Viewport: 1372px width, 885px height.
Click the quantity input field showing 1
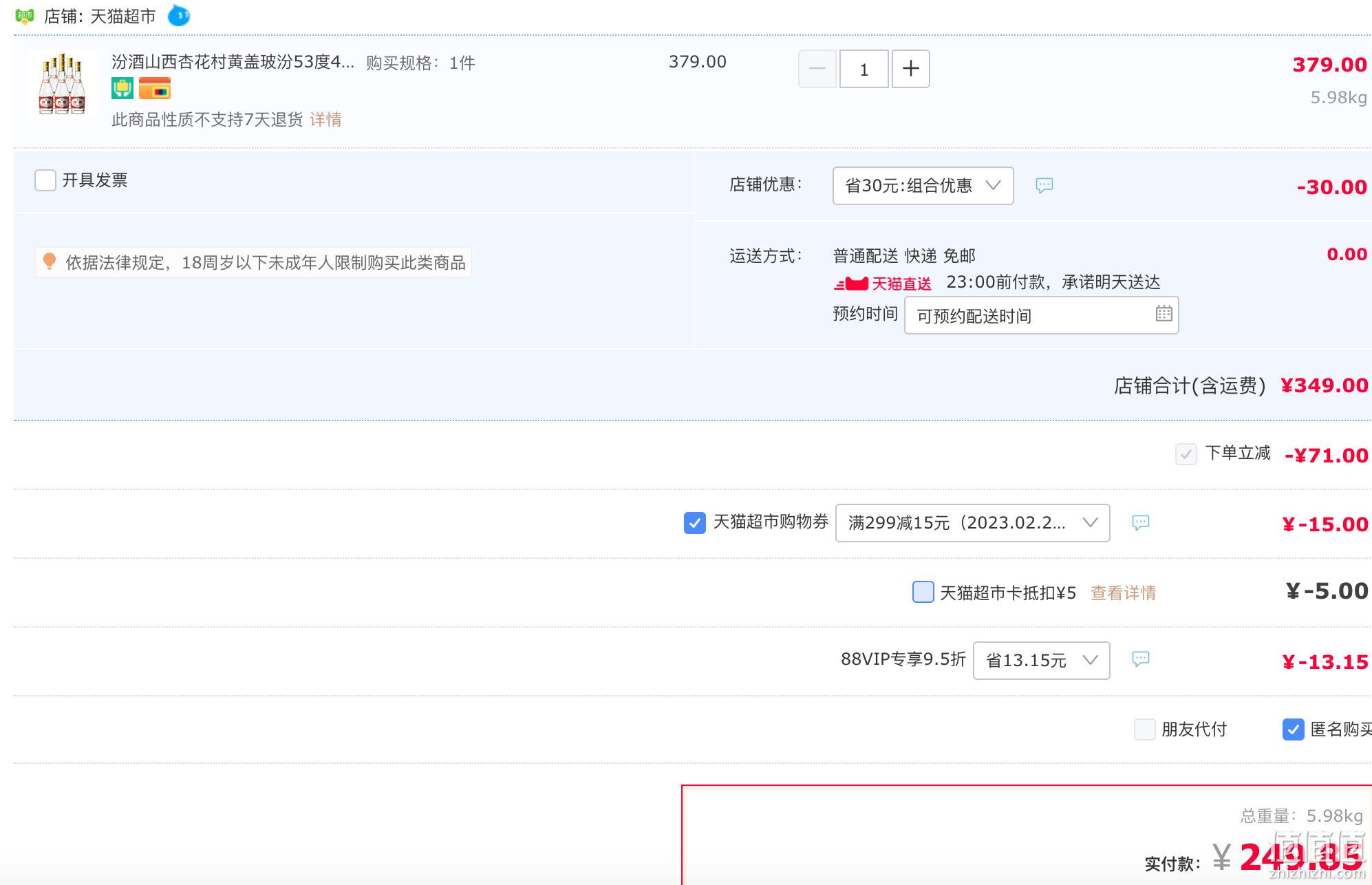pyautogui.click(x=864, y=69)
